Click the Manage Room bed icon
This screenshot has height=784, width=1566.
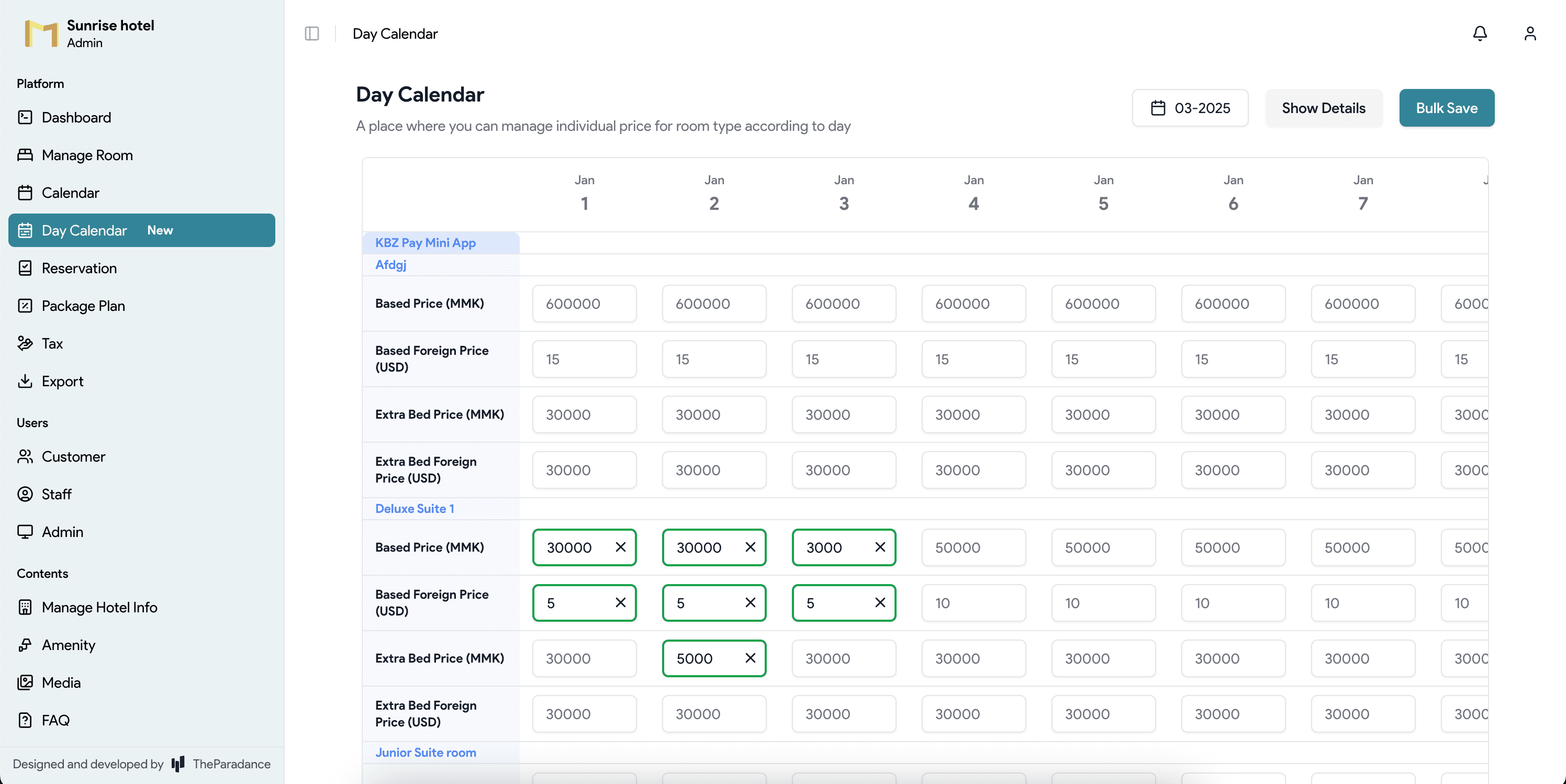tap(25, 155)
